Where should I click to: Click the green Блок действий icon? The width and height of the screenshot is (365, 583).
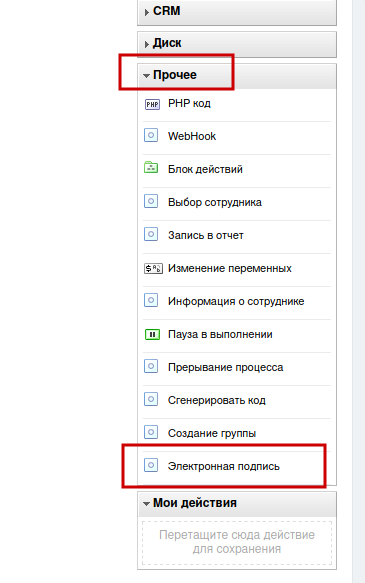151,168
